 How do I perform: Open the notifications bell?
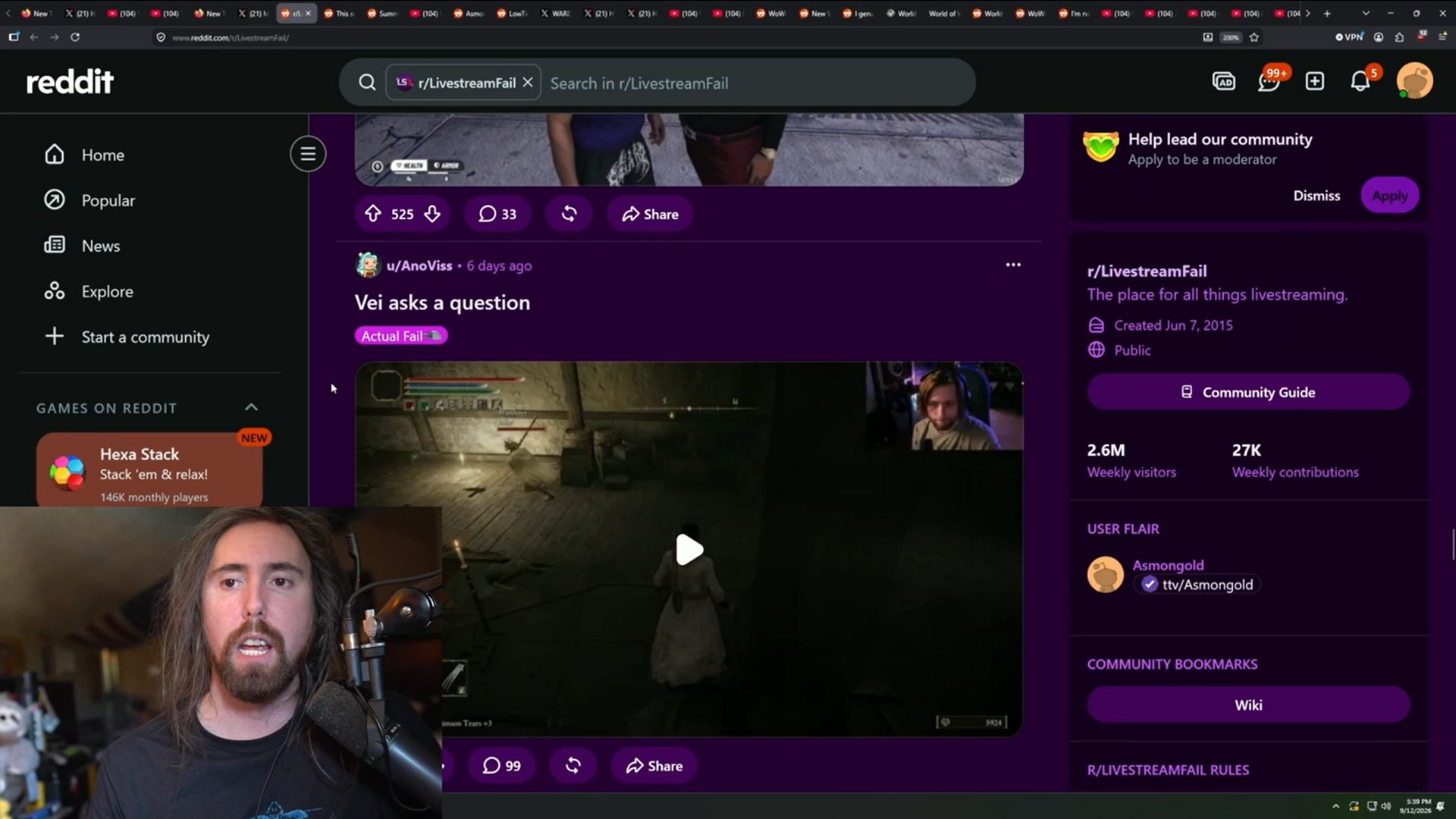coord(1360,81)
